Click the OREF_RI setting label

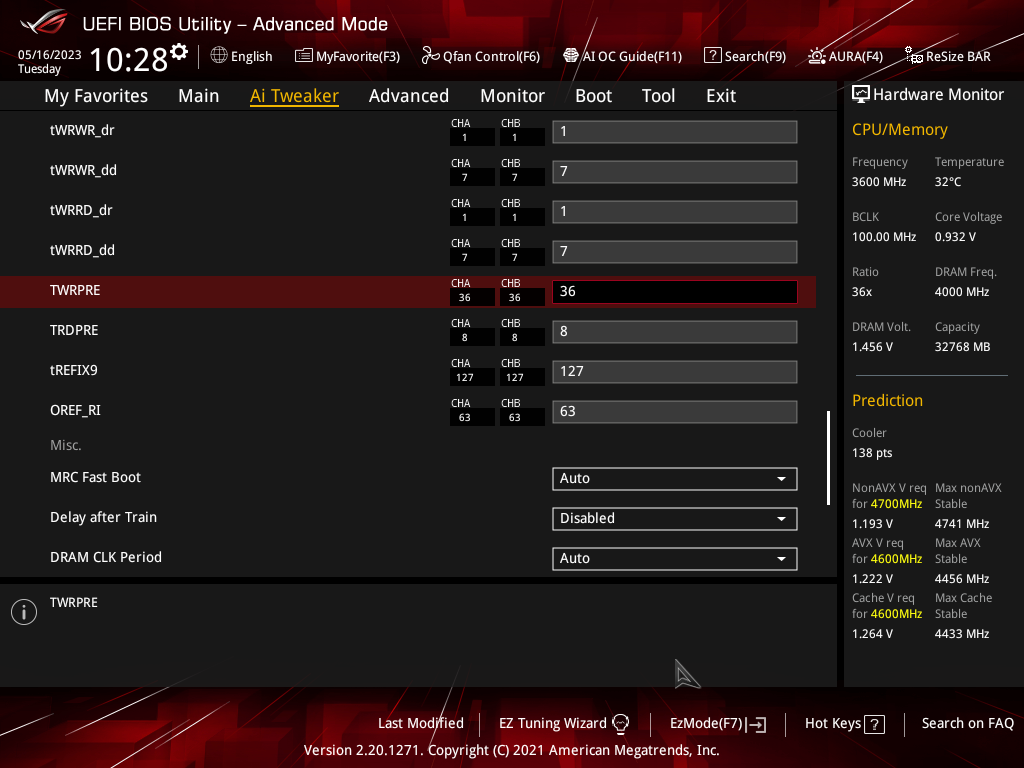[76, 410]
